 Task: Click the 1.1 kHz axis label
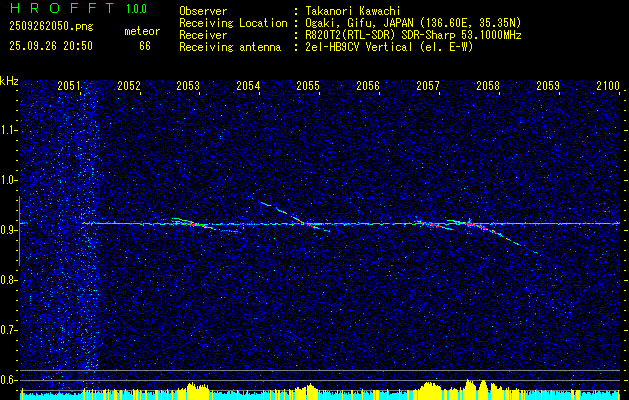pyautogui.click(x=9, y=130)
